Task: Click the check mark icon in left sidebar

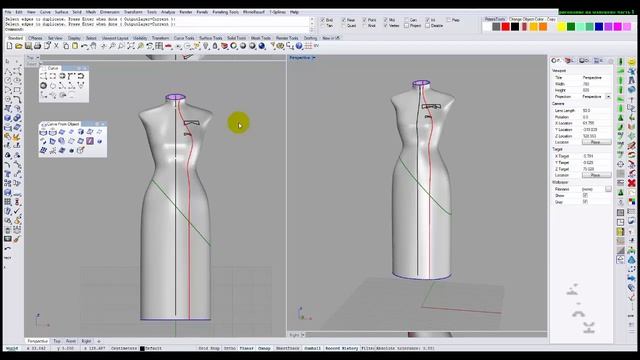Action: pos(17,211)
